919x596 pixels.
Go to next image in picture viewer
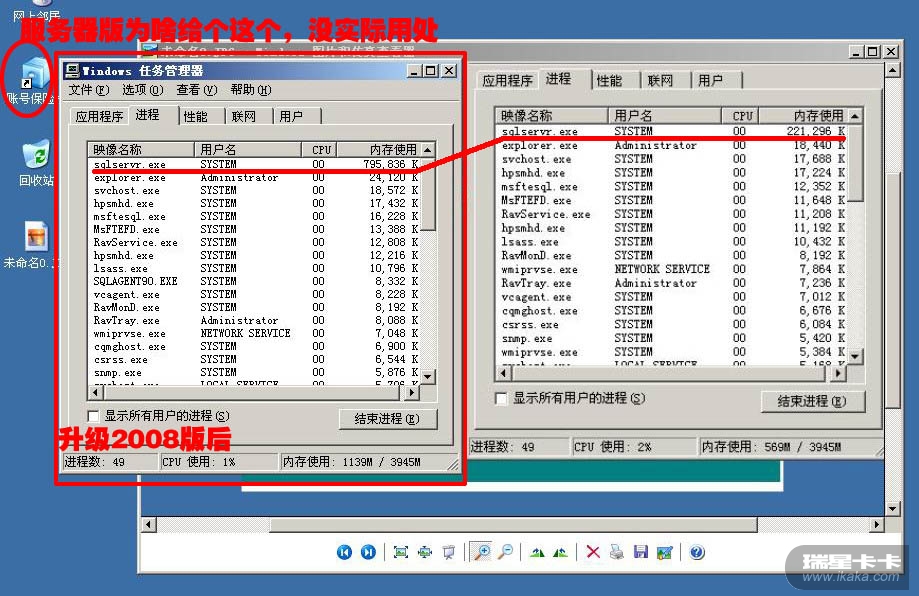(368, 552)
